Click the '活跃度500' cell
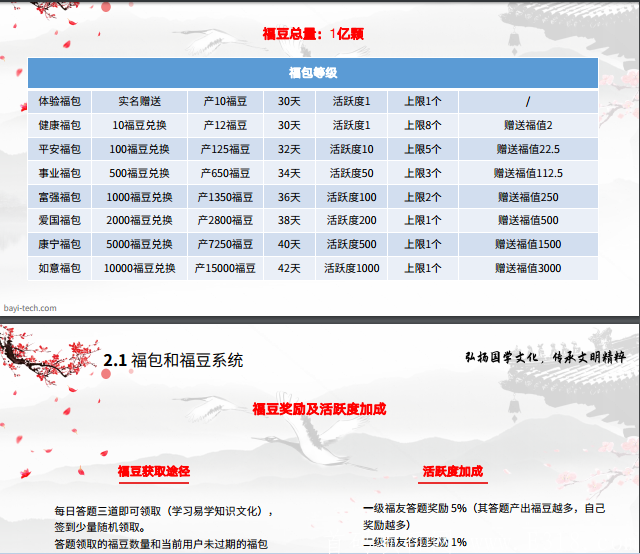The image size is (640, 554). (351, 244)
